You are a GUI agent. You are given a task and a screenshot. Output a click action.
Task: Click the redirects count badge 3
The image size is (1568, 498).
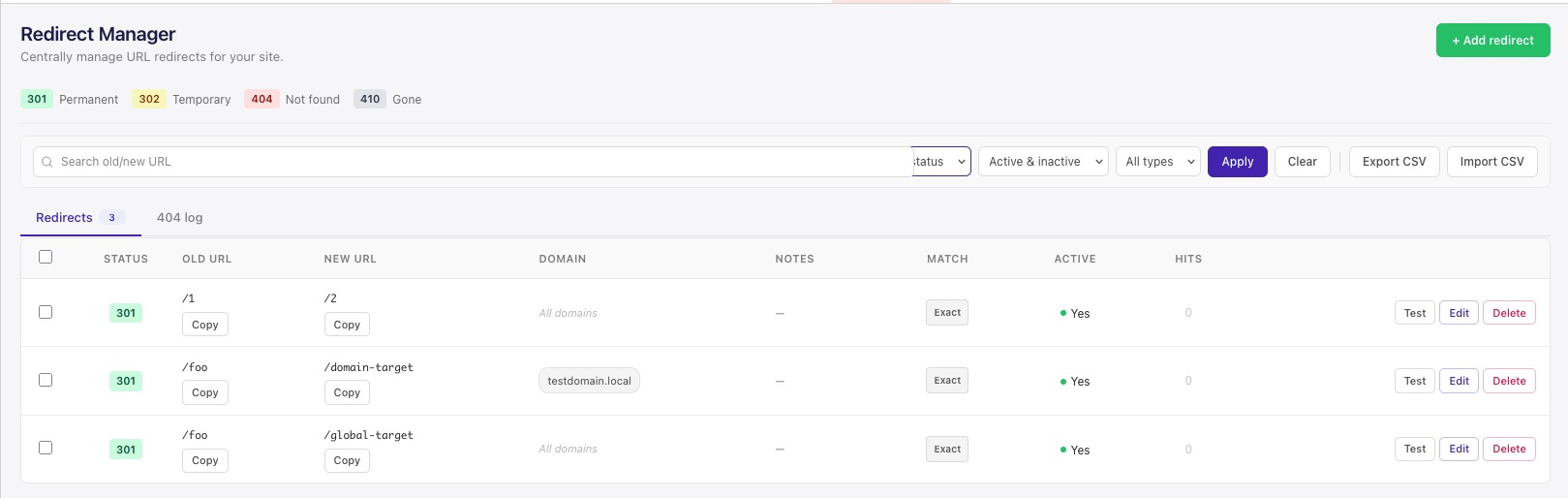[x=111, y=218]
